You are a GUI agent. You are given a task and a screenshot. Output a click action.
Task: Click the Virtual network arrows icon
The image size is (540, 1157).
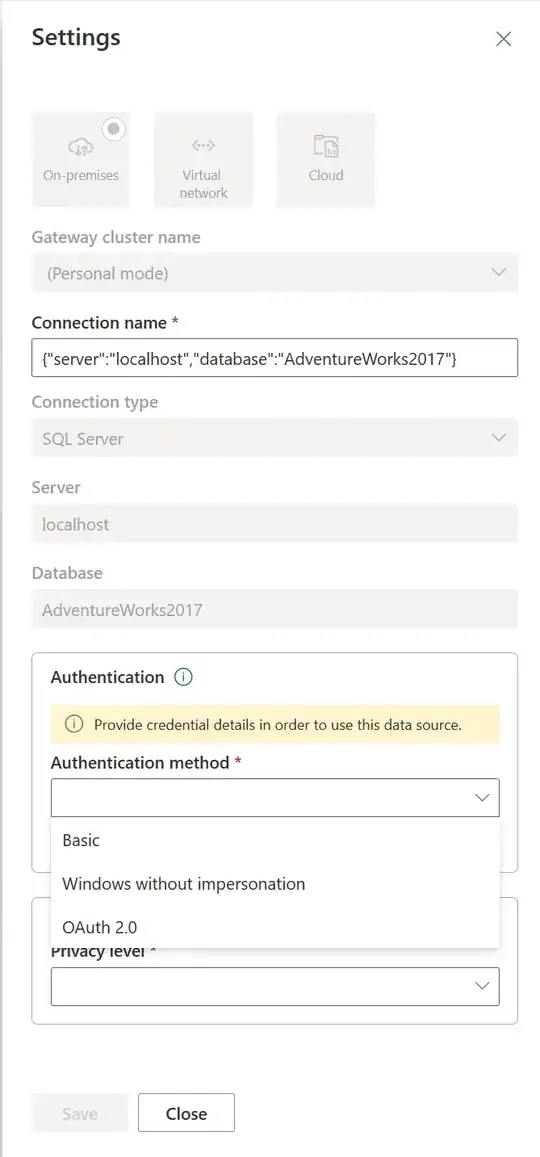[x=203, y=145]
